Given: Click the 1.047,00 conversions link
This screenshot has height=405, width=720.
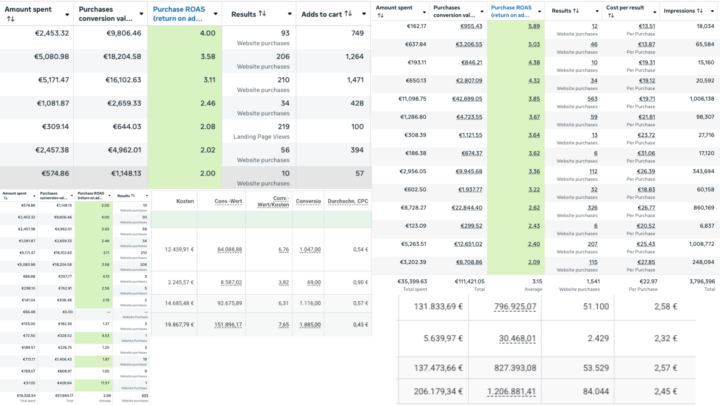Looking at the screenshot, I should [310, 249].
